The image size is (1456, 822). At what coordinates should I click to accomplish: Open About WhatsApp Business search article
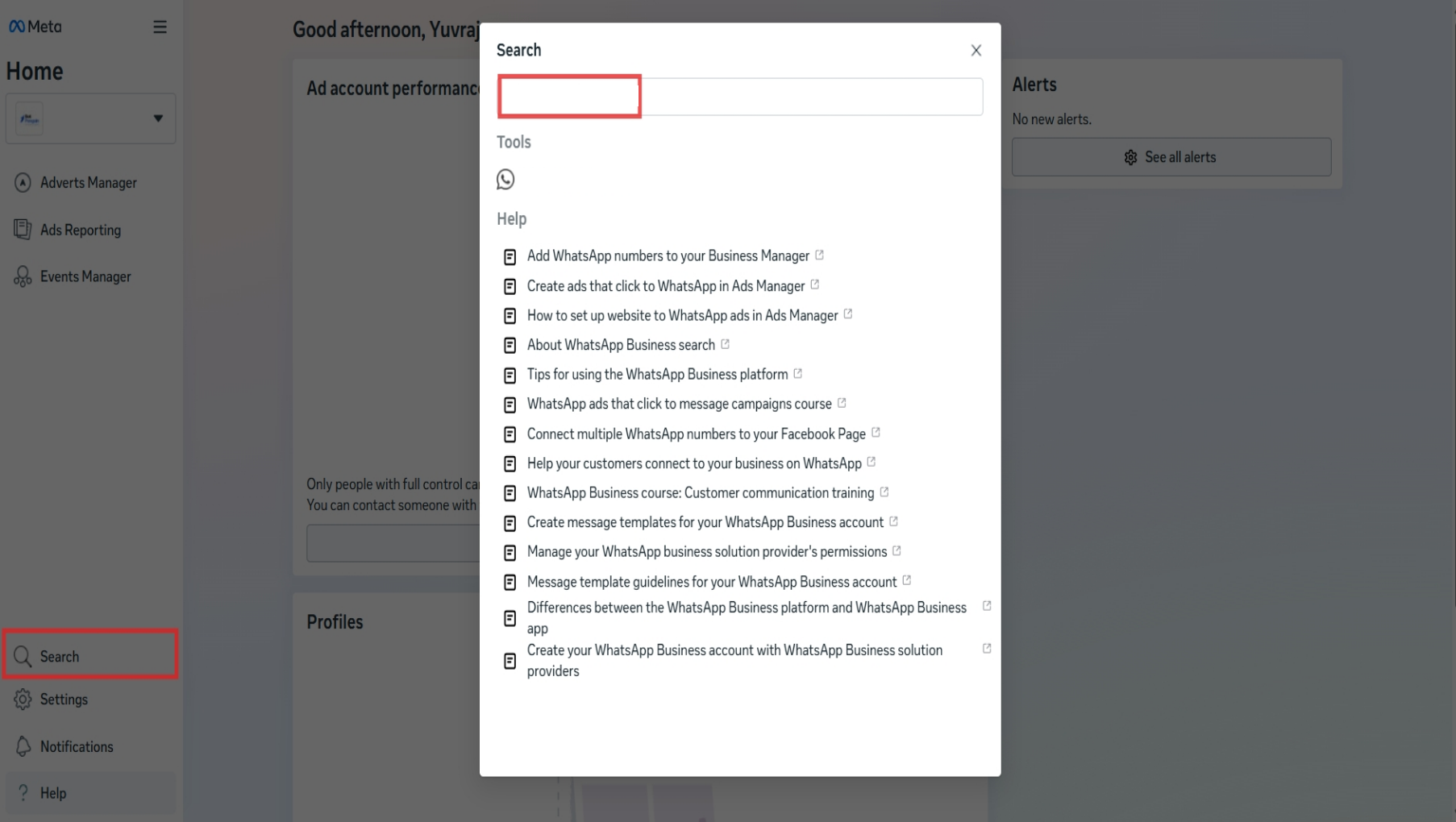pyautogui.click(x=621, y=345)
